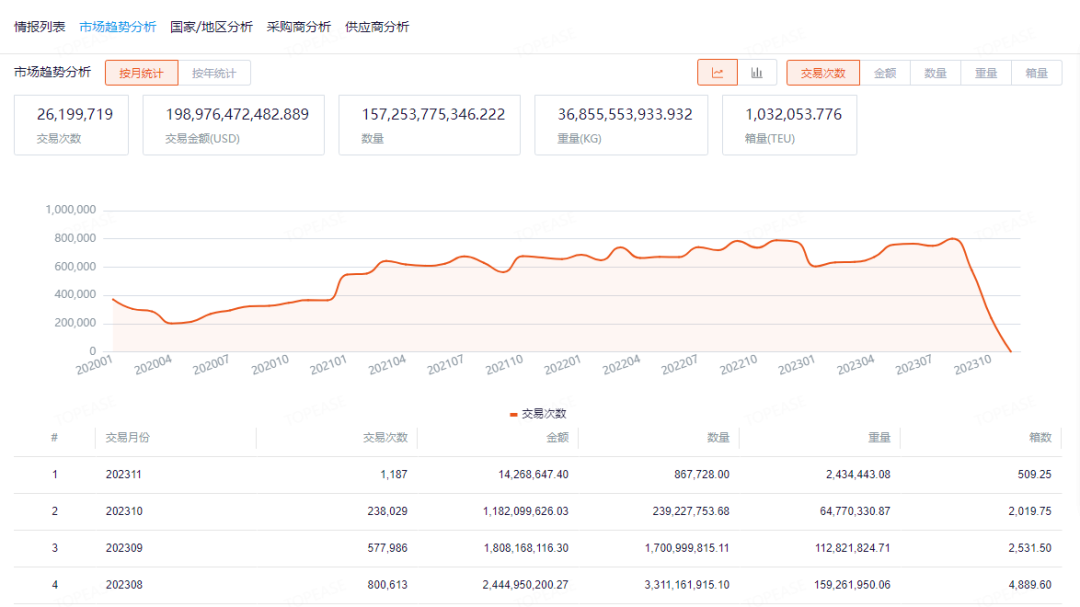Click the 数量 column header
Viewport: 1080px width, 607px height.
click(x=718, y=438)
